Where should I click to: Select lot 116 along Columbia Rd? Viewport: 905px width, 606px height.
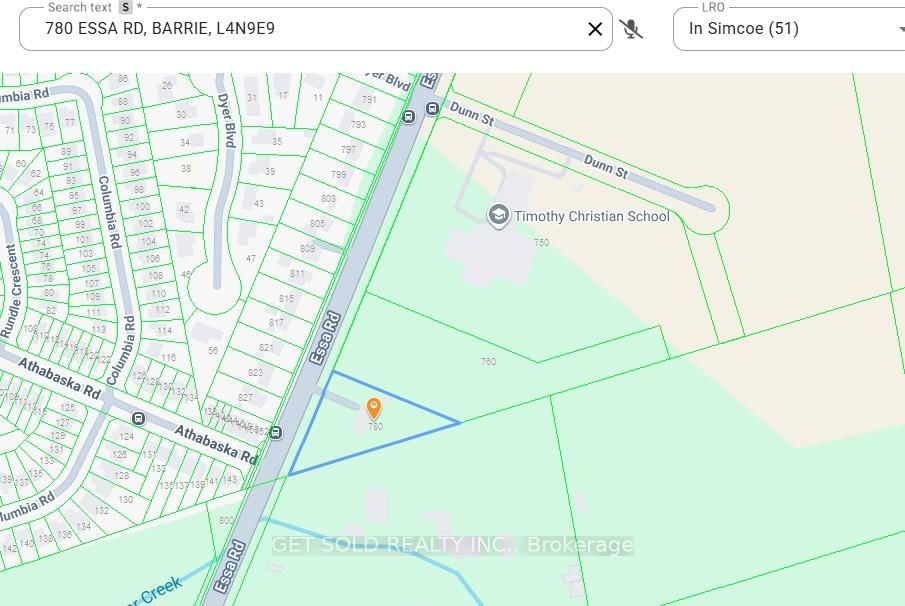pos(169,358)
